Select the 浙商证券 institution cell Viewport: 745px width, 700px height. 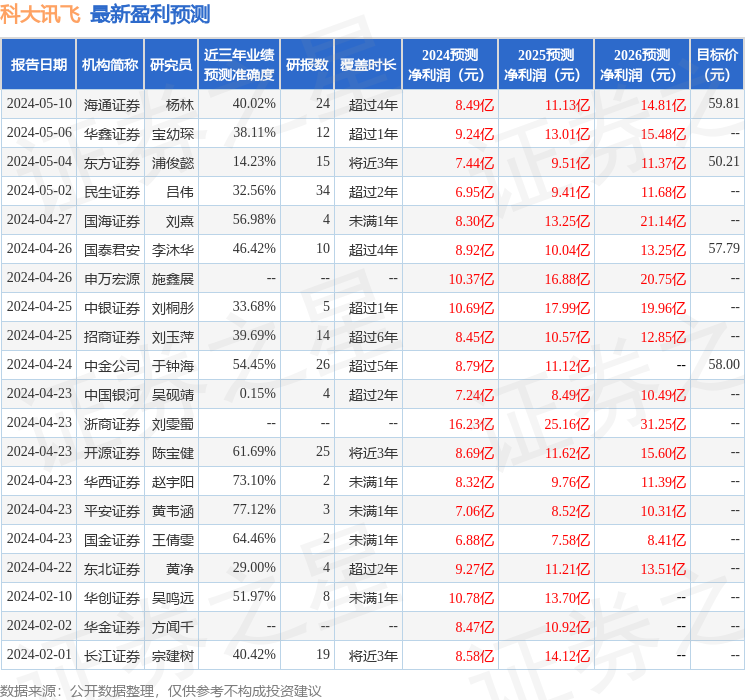tap(112, 423)
